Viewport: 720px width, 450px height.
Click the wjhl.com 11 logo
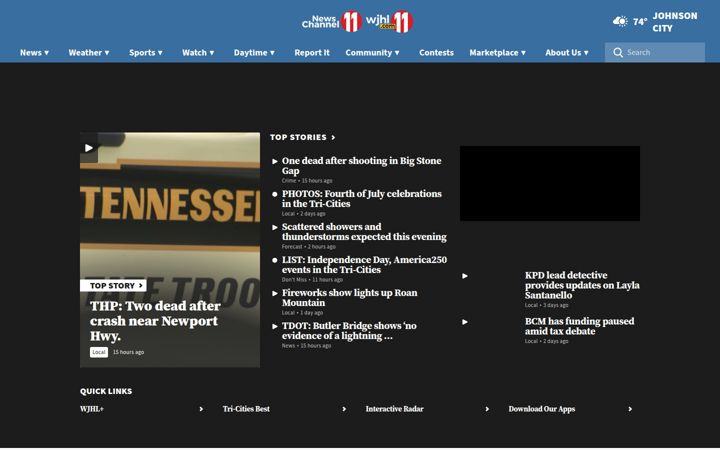[389, 22]
